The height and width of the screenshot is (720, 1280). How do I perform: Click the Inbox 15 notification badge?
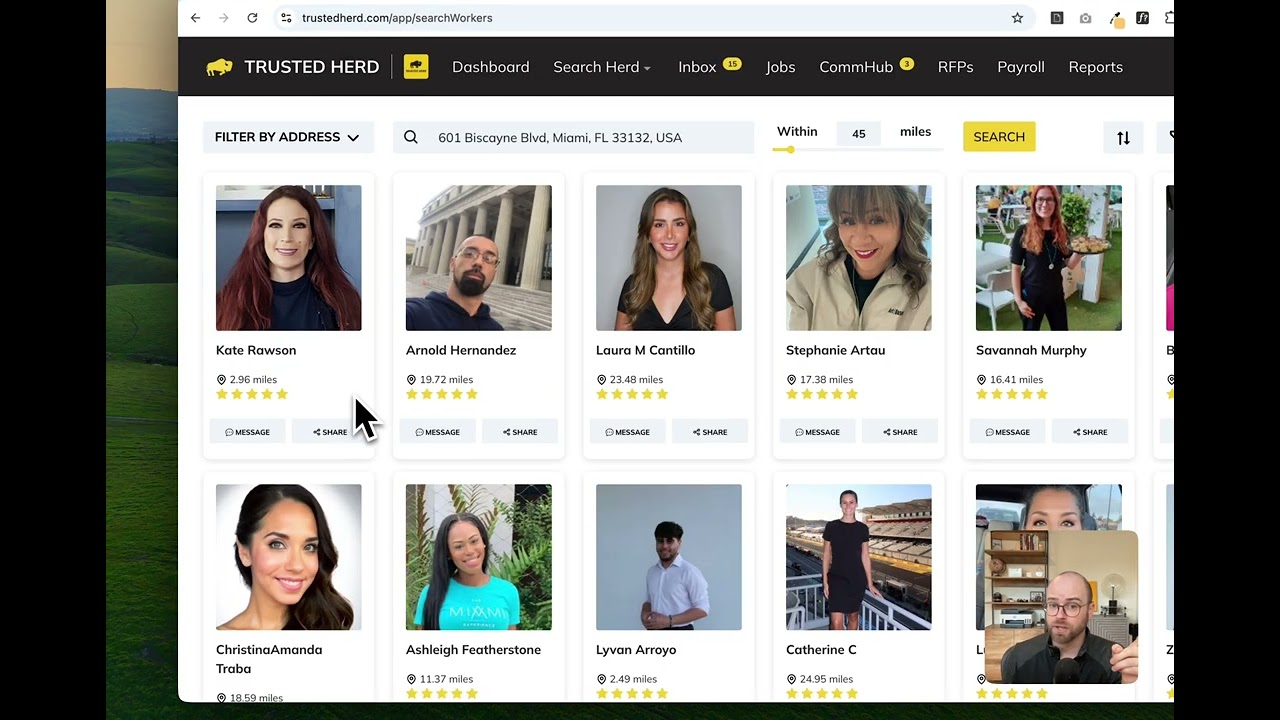tap(732, 63)
